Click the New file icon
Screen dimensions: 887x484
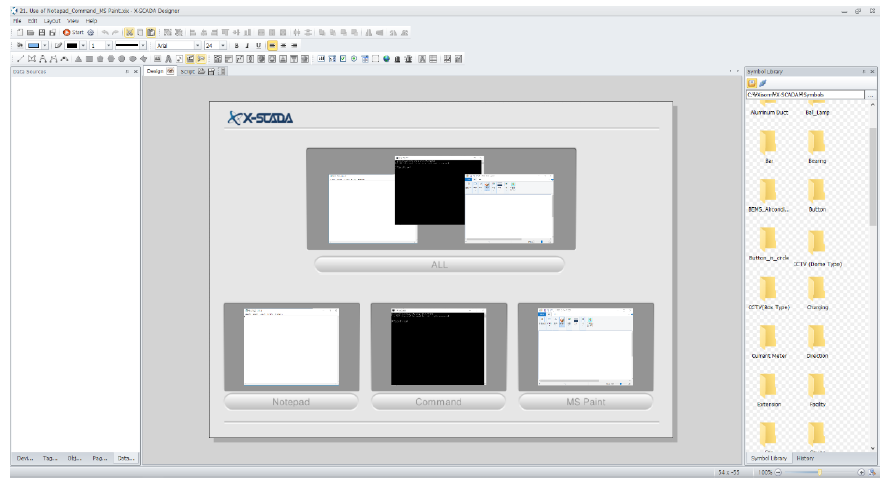pyautogui.click(x=20, y=33)
